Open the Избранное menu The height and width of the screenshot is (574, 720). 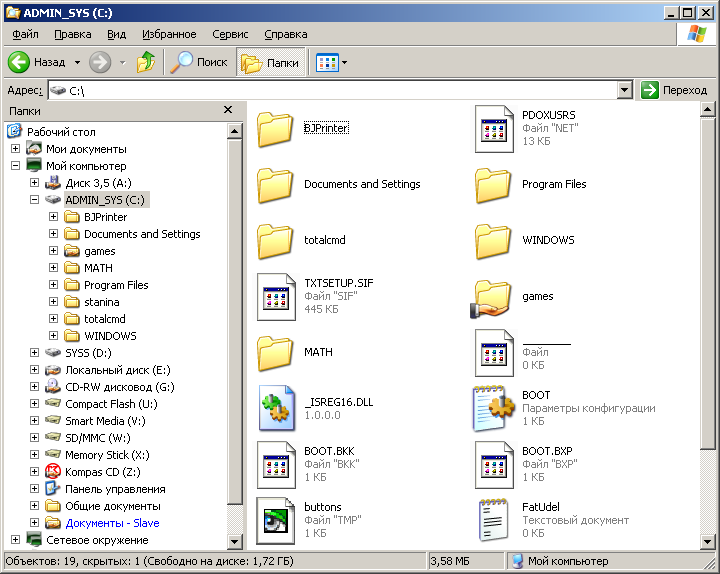pos(169,34)
